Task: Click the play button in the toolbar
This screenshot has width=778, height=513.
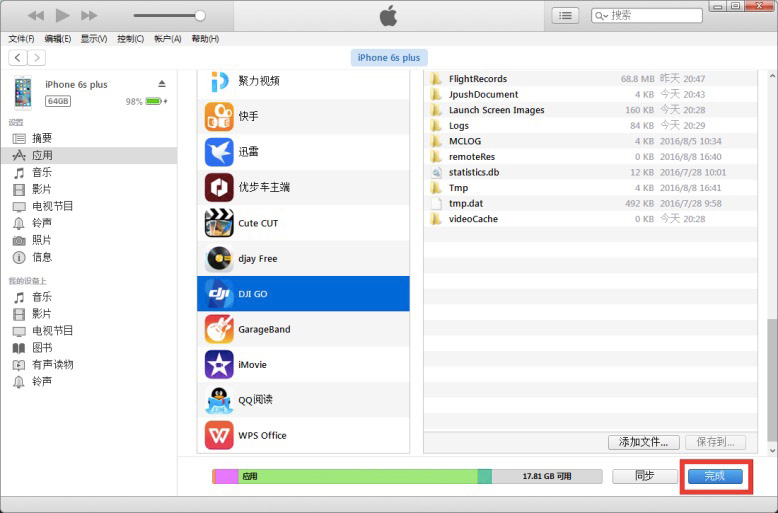Action: point(62,15)
